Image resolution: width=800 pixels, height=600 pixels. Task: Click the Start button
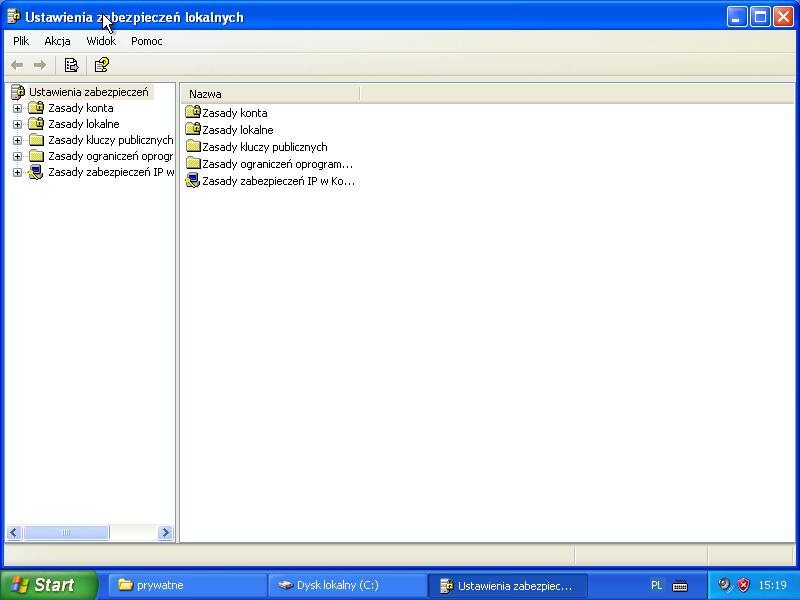coord(48,585)
